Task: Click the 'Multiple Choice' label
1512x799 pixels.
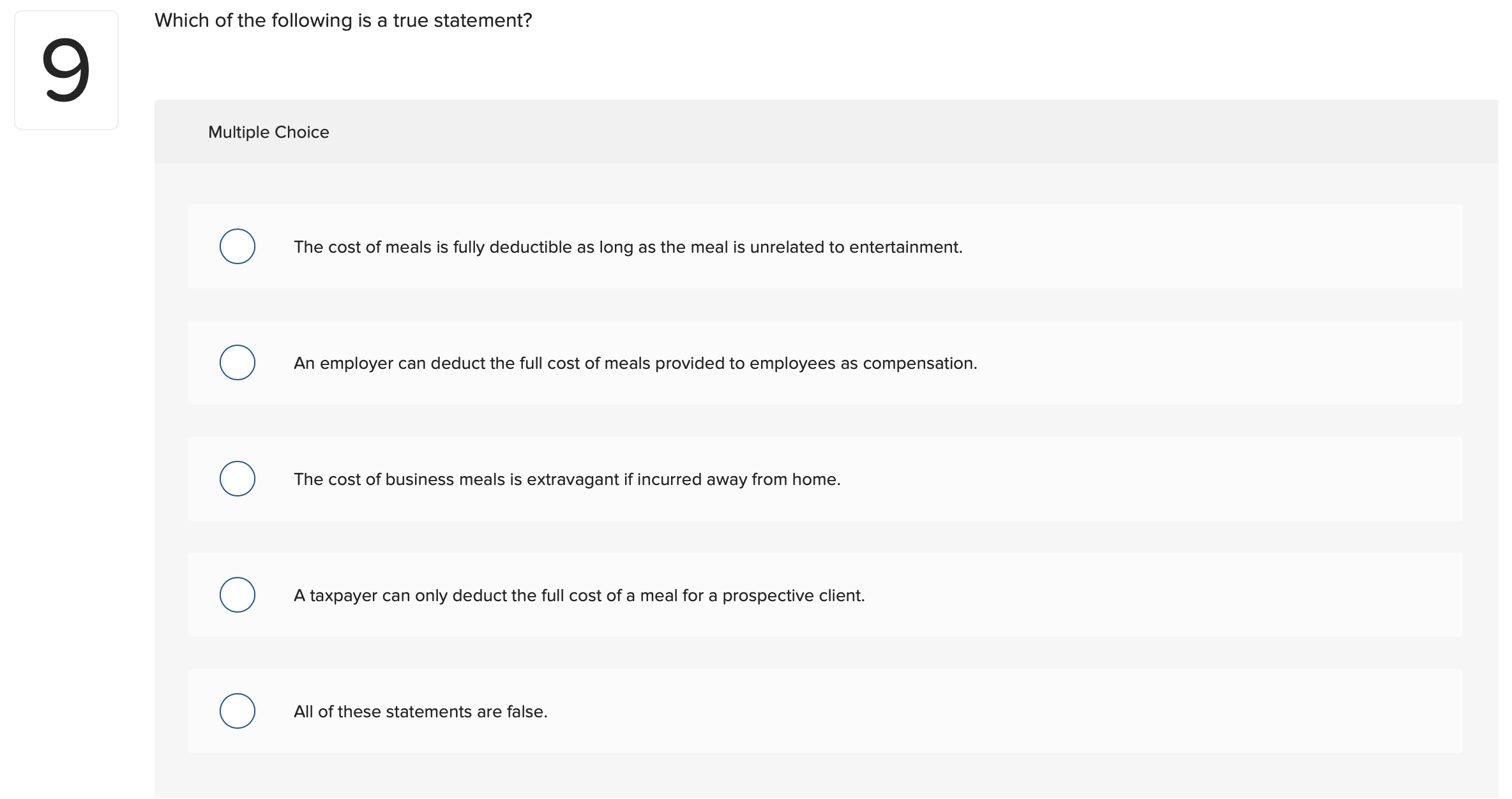Action: [x=268, y=132]
